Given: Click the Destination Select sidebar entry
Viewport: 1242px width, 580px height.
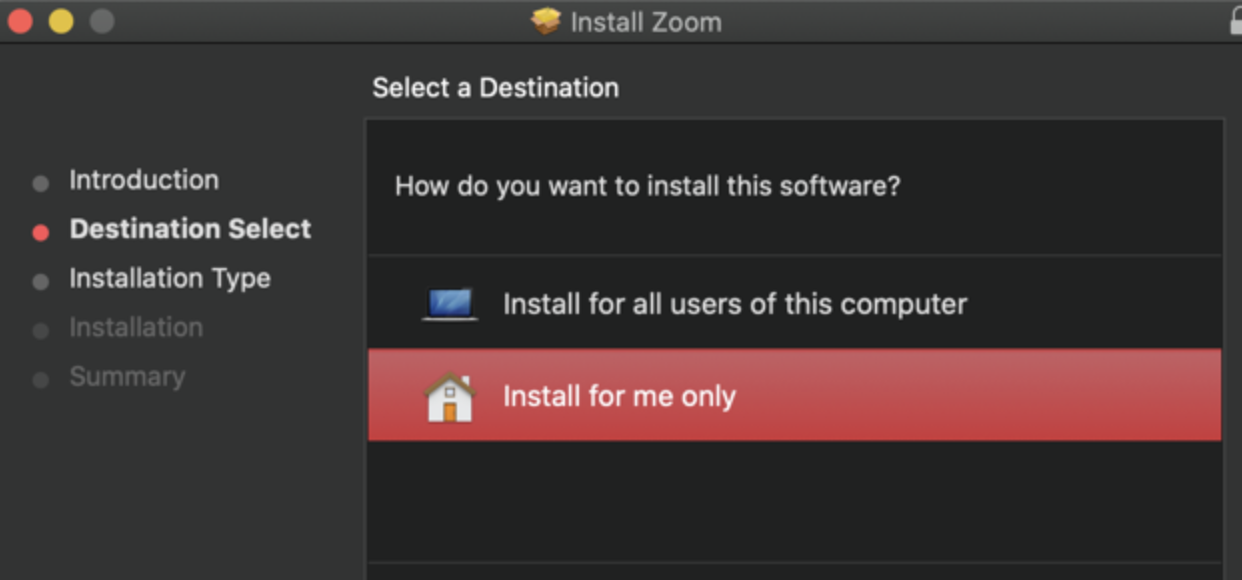Looking at the screenshot, I should (189, 229).
